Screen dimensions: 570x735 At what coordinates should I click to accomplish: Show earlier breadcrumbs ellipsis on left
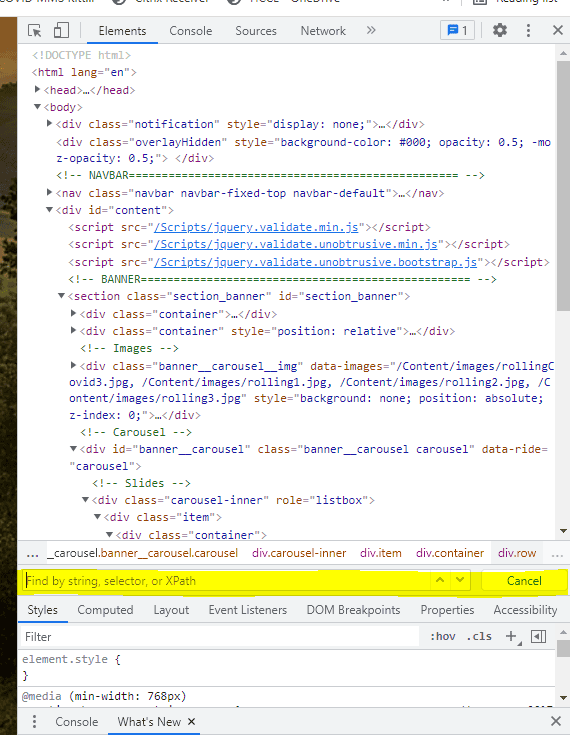click(x=32, y=554)
